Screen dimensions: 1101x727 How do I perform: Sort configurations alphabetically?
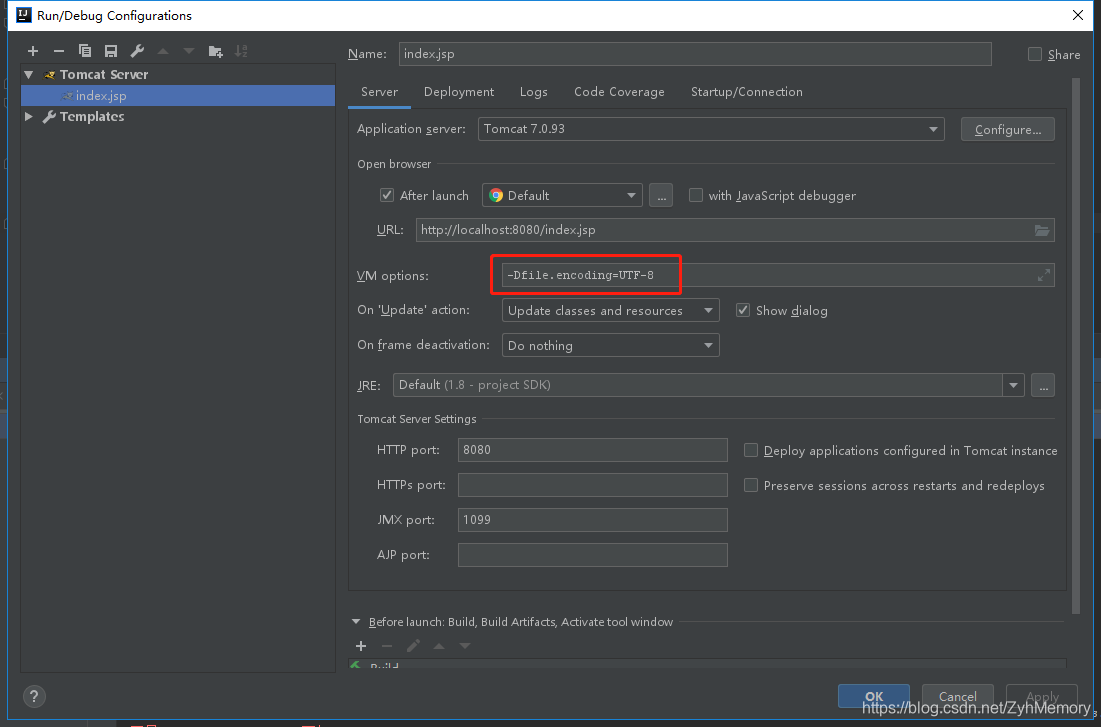241,51
